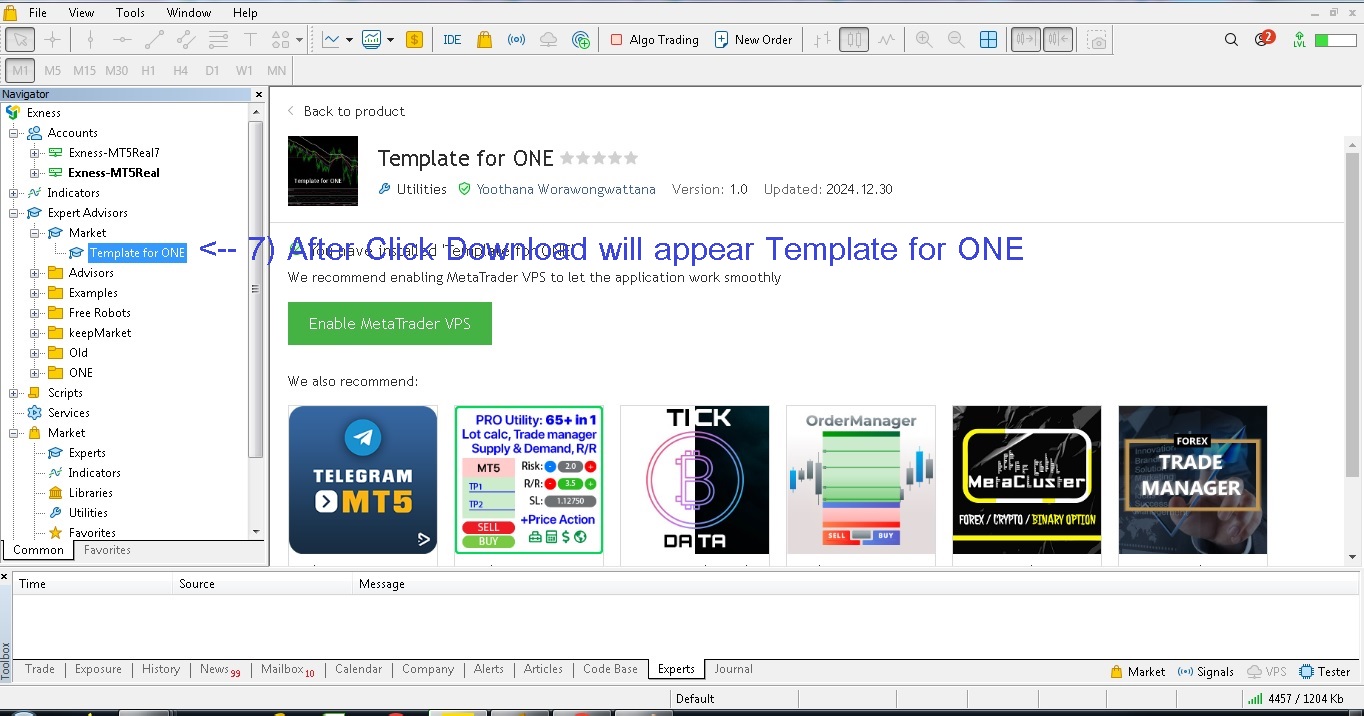This screenshot has width=1364, height=716.
Task: Select the M1 timeframe
Action: click(x=20, y=71)
